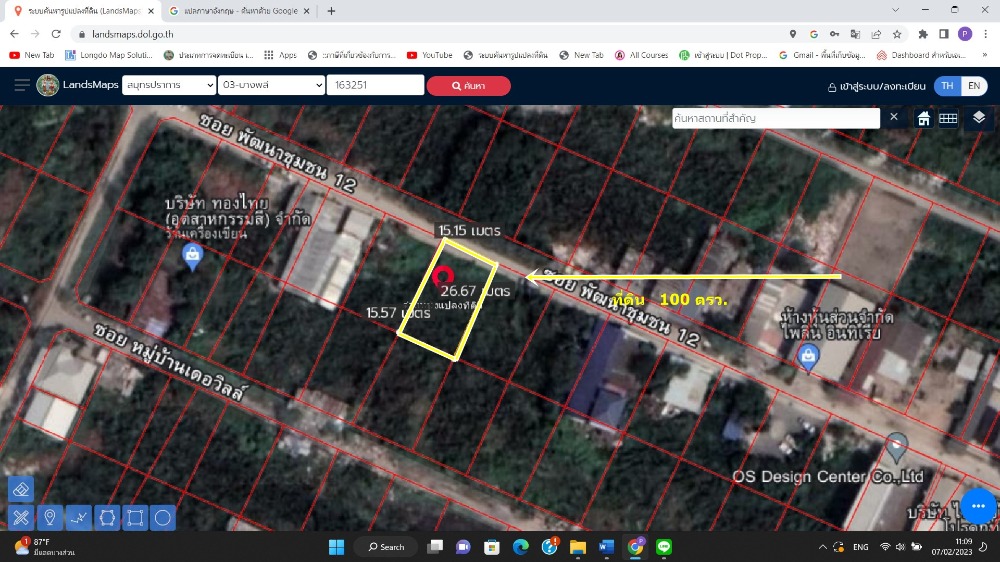Click the address bar landsmaps.dol.go.th
Image resolution: width=1000 pixels, height=562 pixels.
pyautogui.click(x=133, y=34)
